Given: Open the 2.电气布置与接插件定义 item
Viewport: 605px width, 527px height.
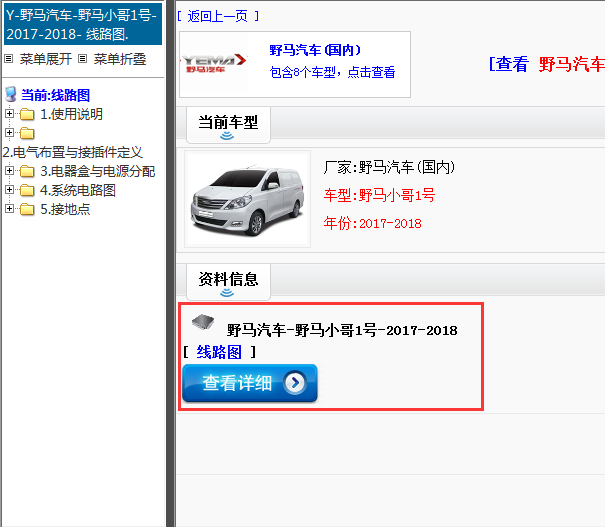Looking at the screenshot, I should tap(73, 152).
